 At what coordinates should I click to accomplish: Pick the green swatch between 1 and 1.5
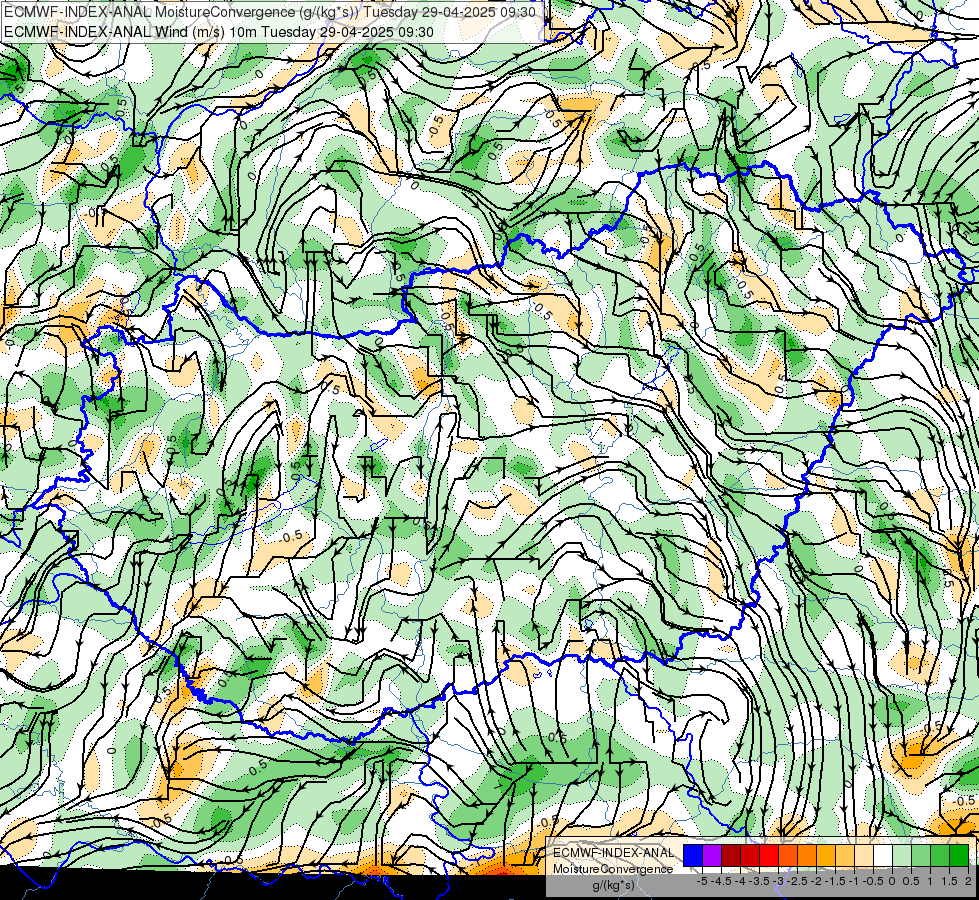940,855
